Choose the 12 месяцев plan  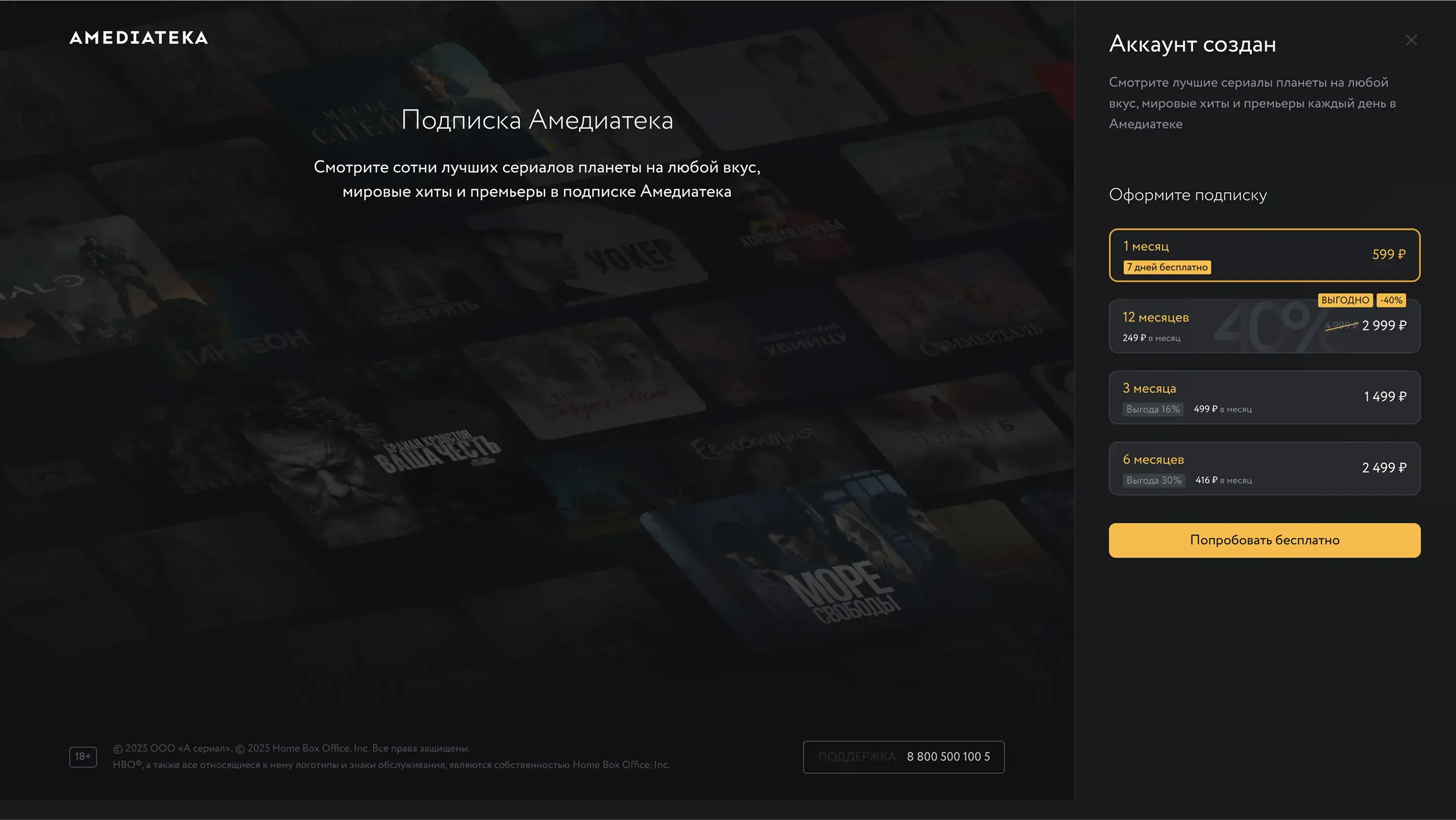point(1264,326)
